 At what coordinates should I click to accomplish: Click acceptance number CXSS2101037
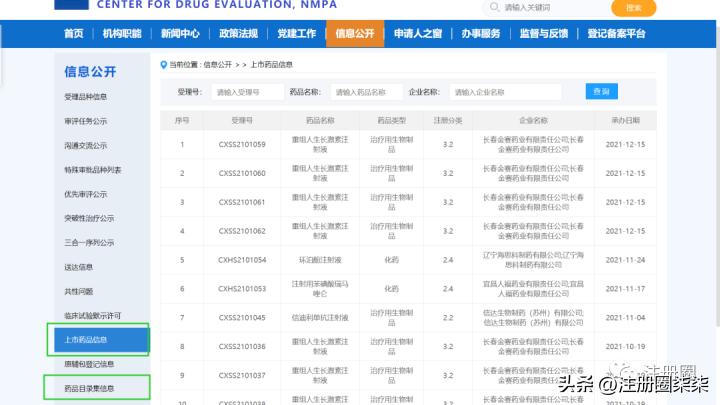coord(242,375)
